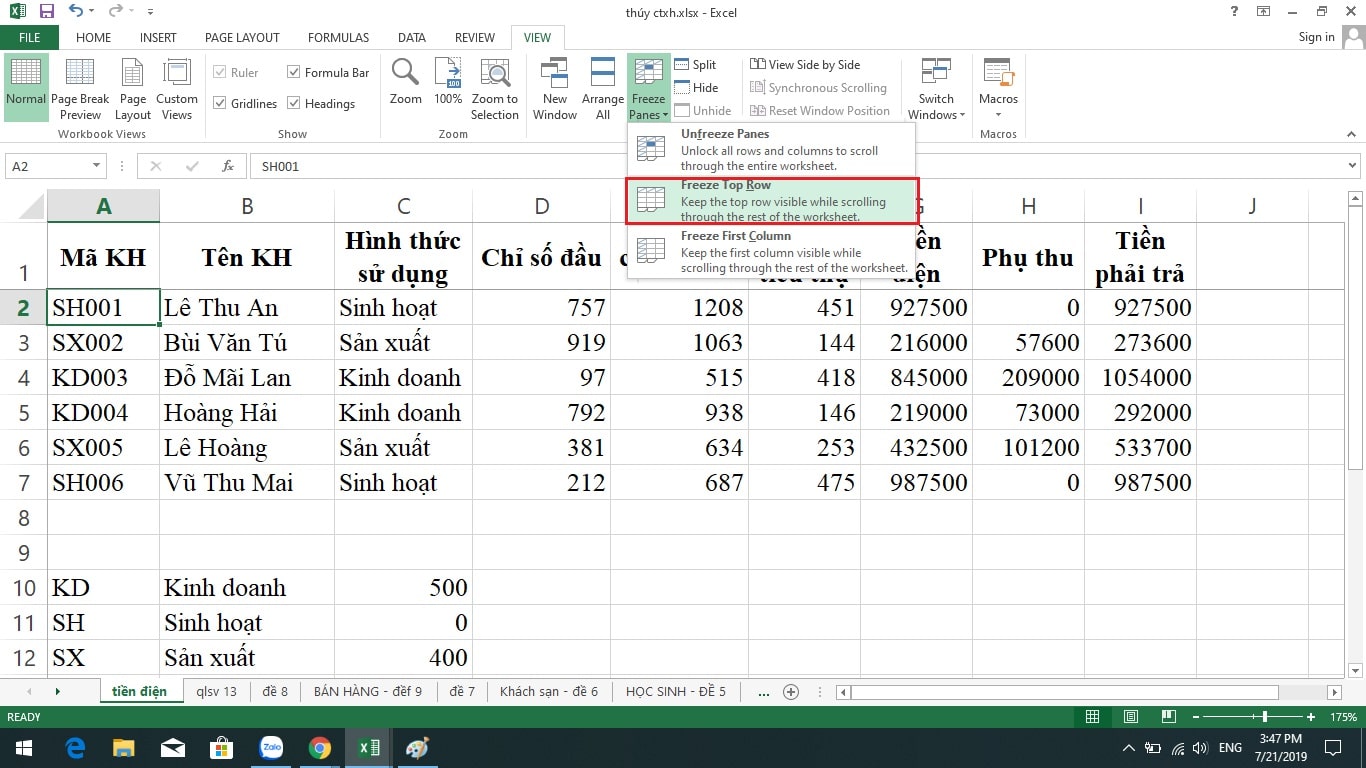
Task: Open Custom Views dialog
Action: (x=177, y=88)
